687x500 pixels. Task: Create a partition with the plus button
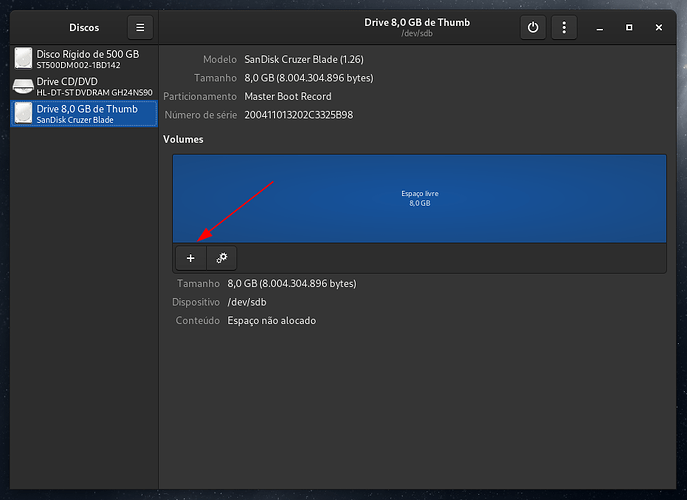click(x=190, y=258)
